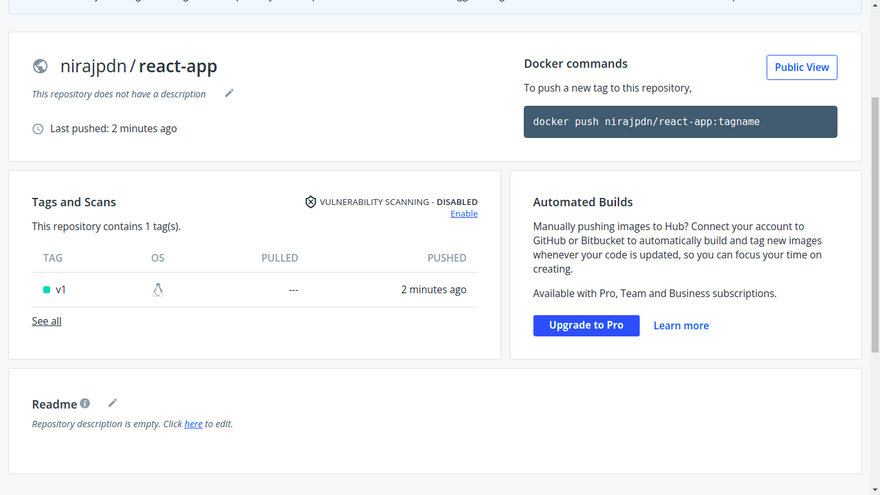
Task: Open See all tags link
Action: [x=47, y=322]
